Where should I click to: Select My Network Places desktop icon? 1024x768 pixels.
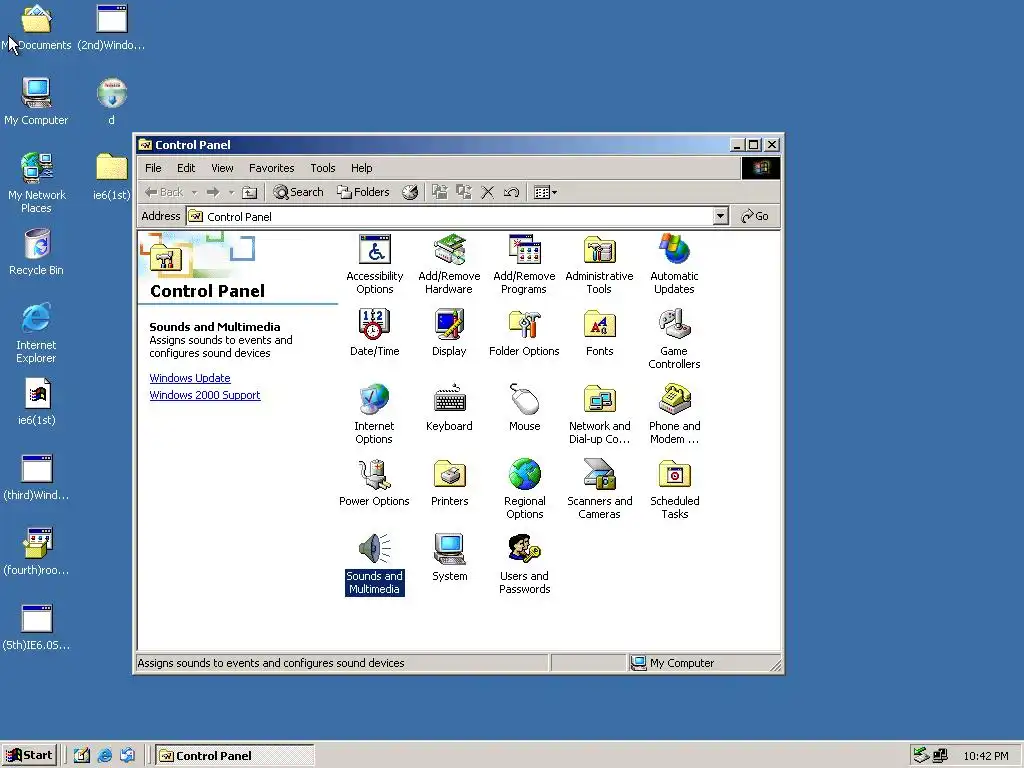pyautogui.click(x=37, y=182)
